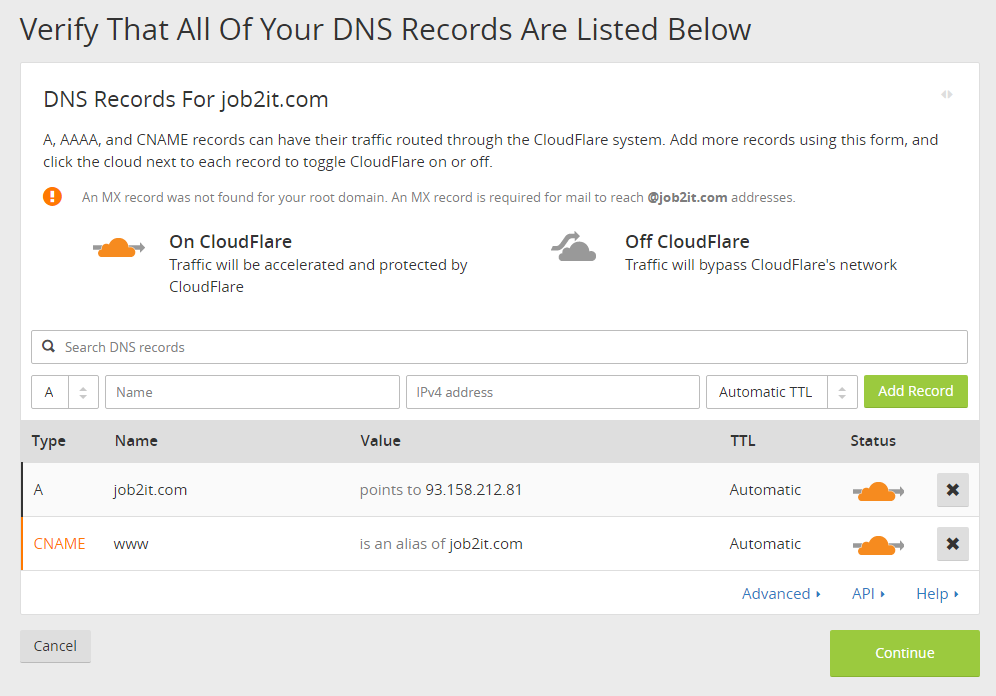Open the record type A dropdown
The height and width of the screenshot is (696, 996).
pos(65,392)
